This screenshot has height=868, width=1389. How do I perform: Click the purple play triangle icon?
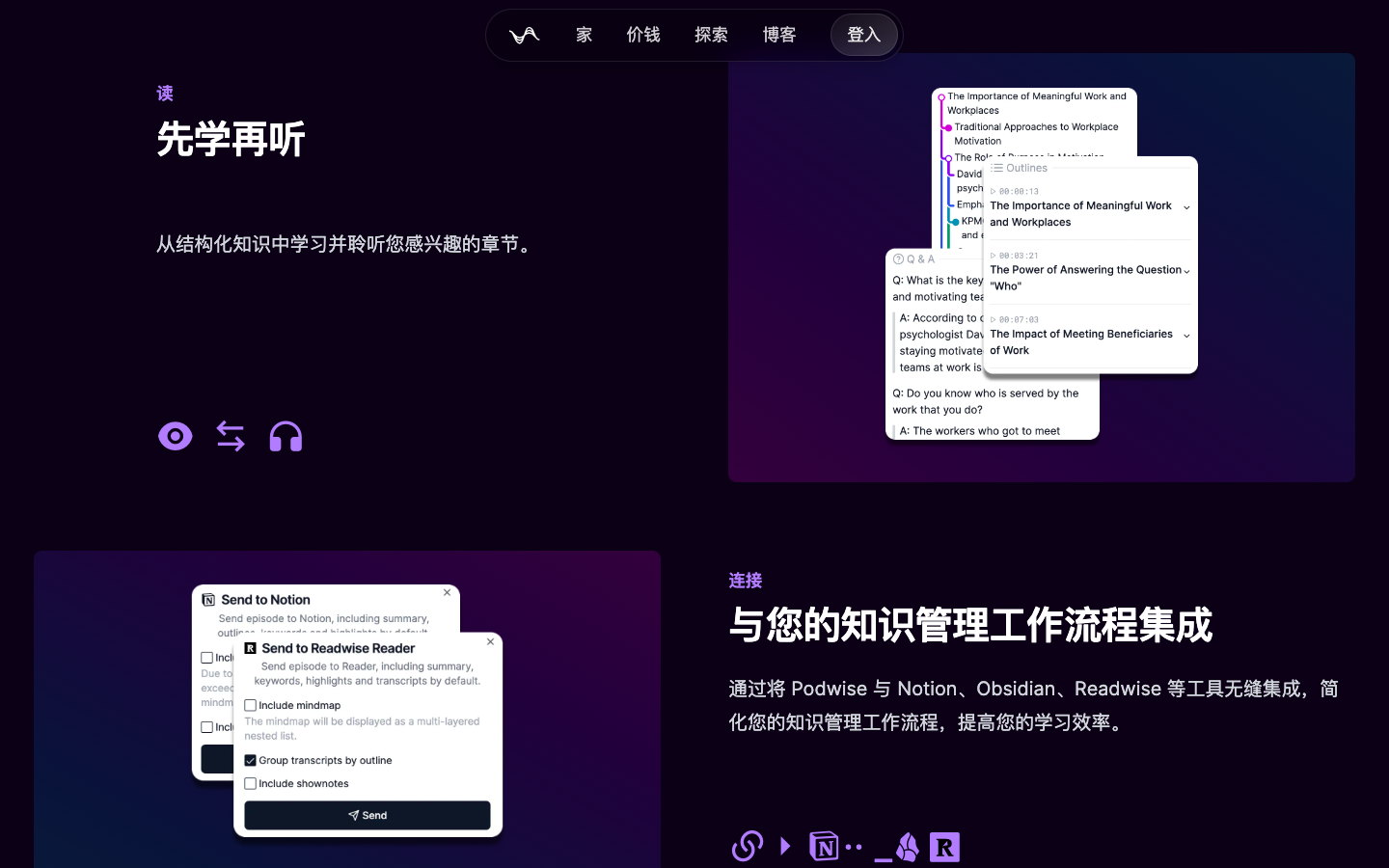click(x=785, y=846)
